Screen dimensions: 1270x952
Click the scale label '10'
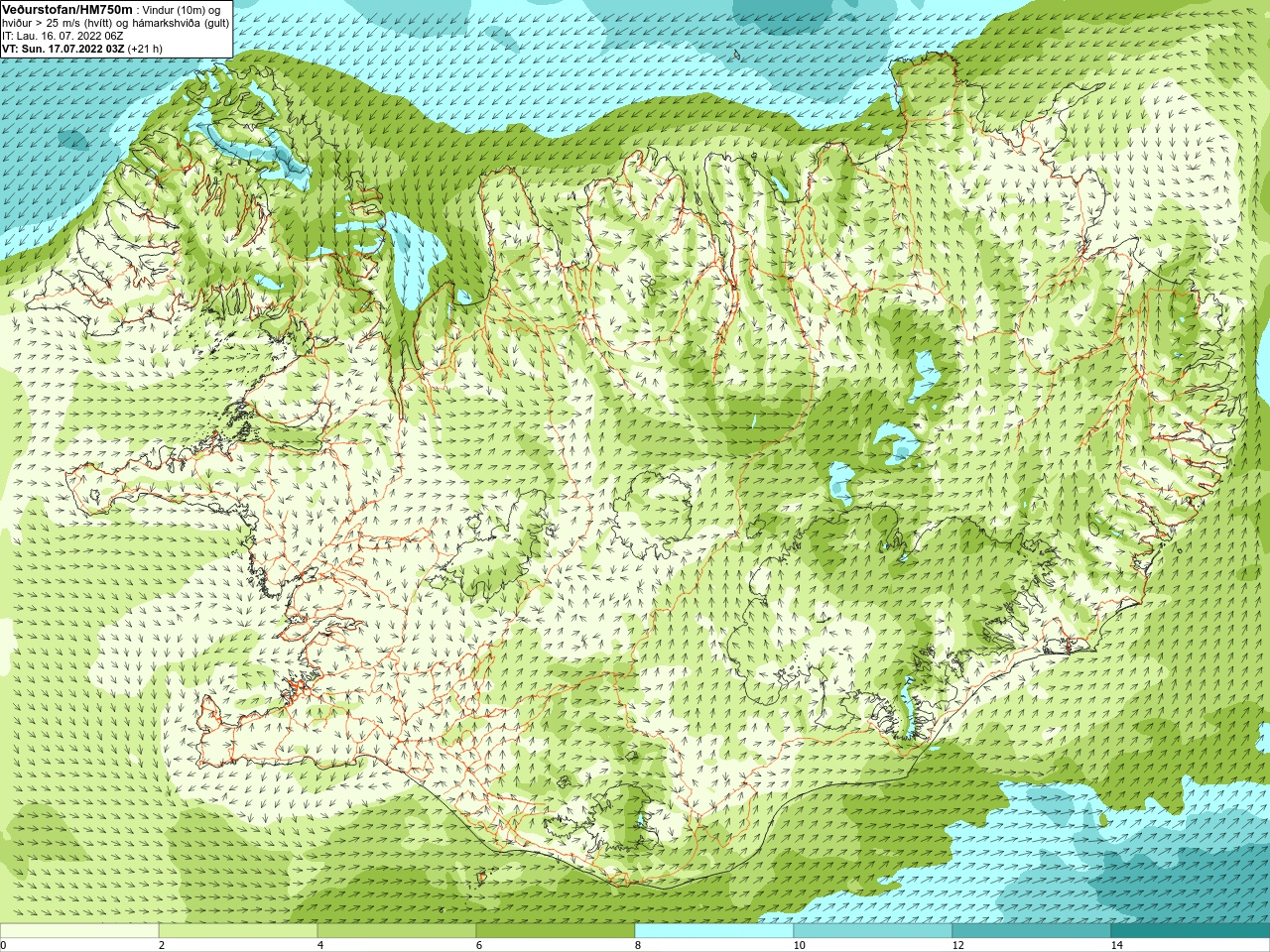(799, 945)
